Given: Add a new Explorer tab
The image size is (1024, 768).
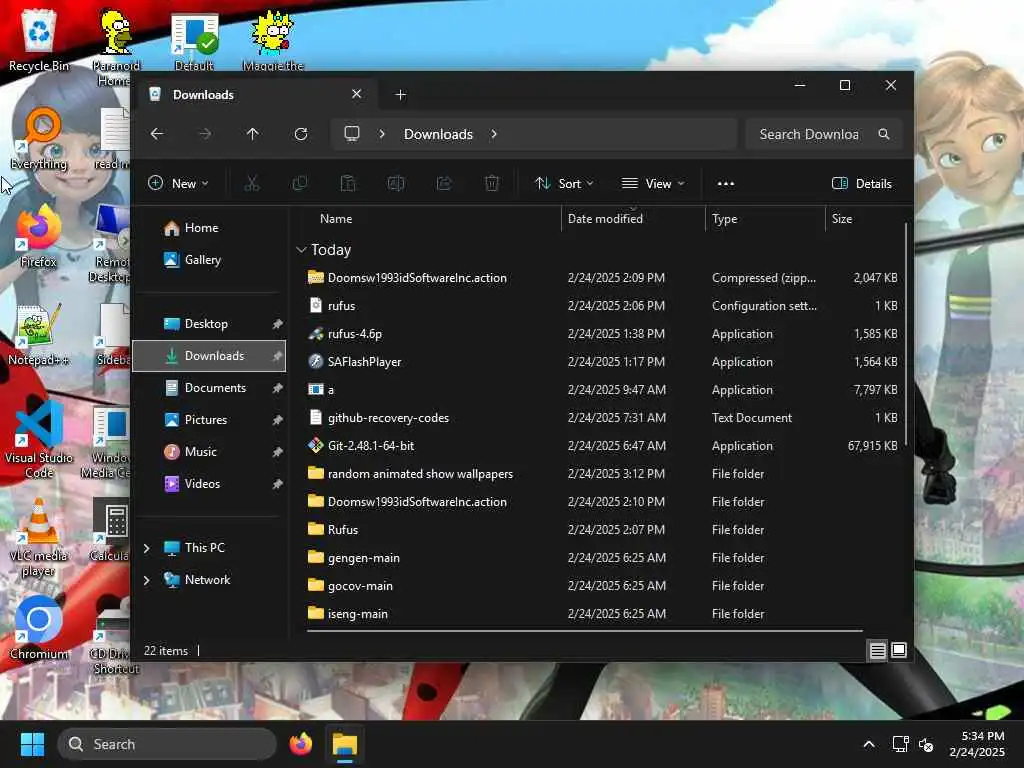Looking at the screenshot, I should pyautogui.click(x=401, y=95).
